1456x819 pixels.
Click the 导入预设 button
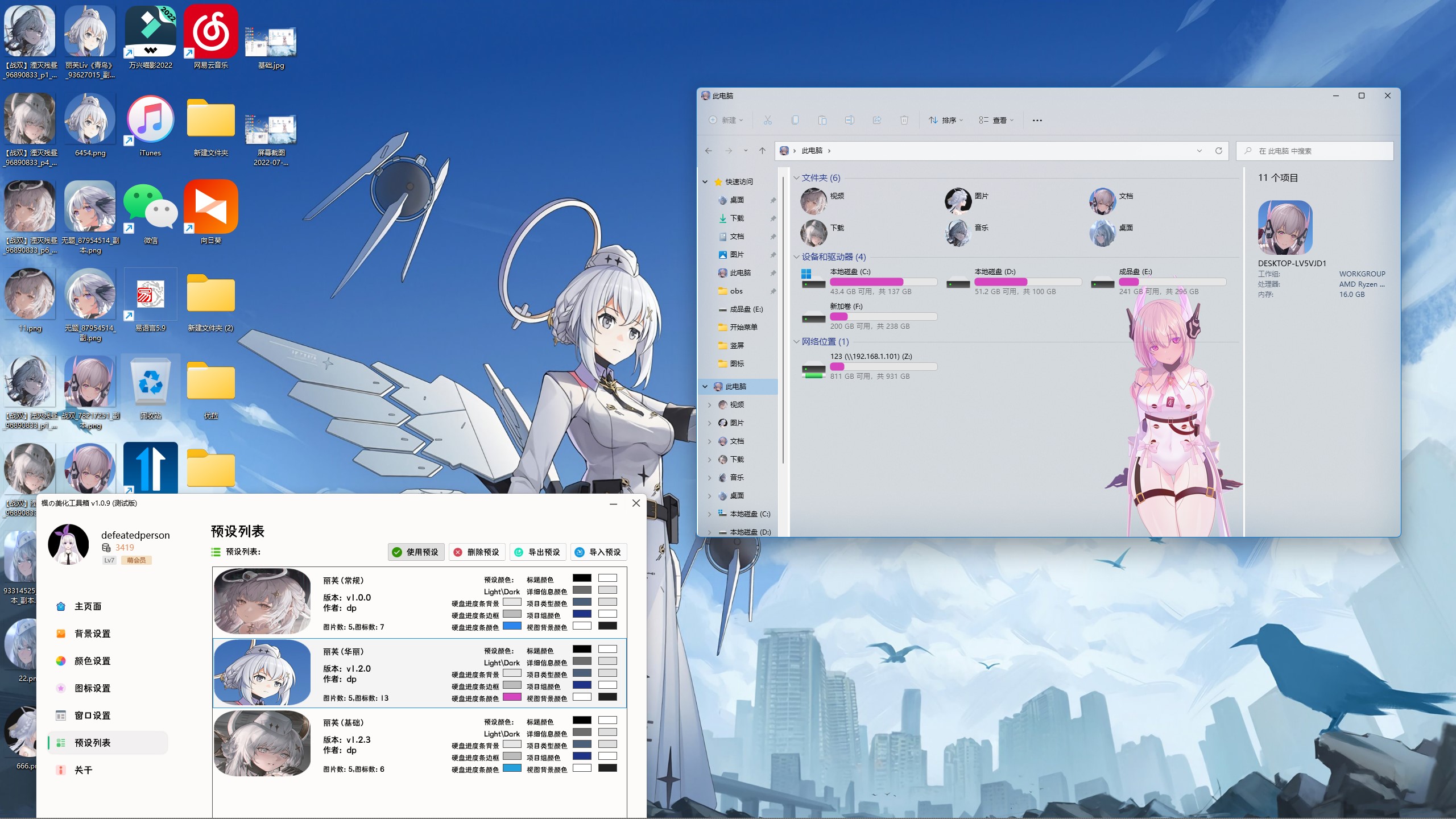[x=598, y=552]
